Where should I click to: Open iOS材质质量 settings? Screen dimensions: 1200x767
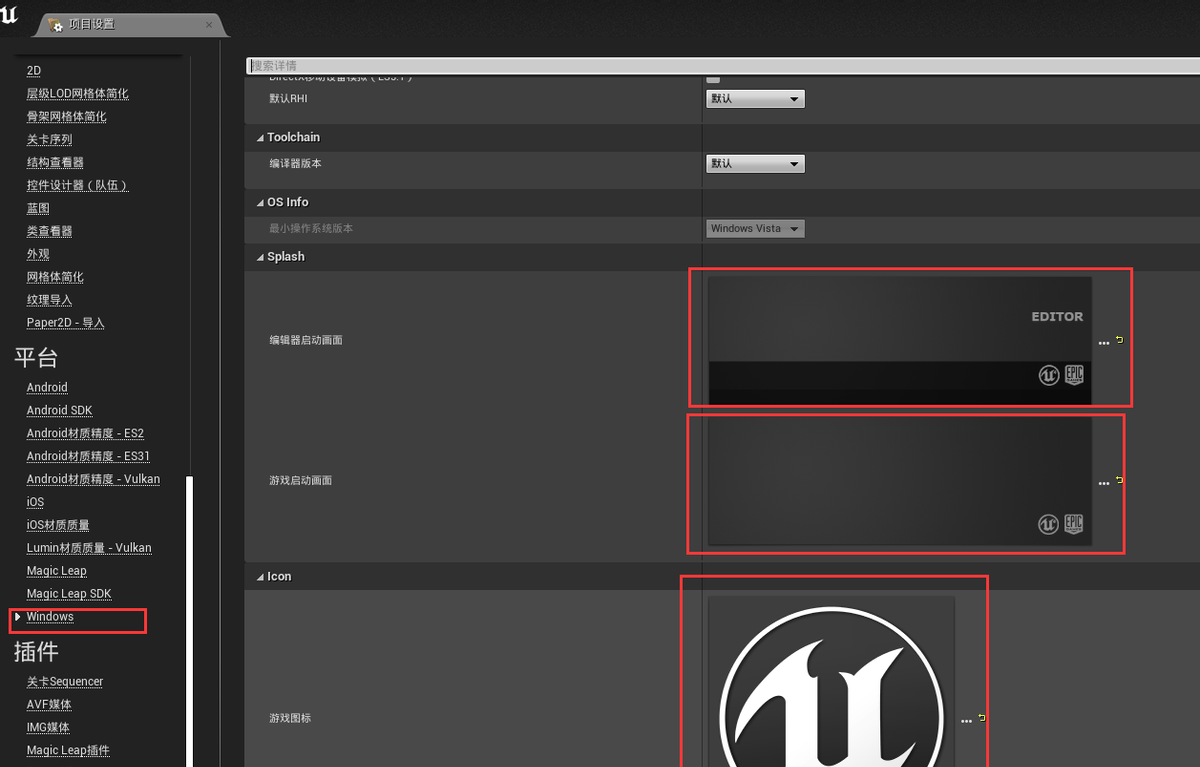click(x=58, y=526)
